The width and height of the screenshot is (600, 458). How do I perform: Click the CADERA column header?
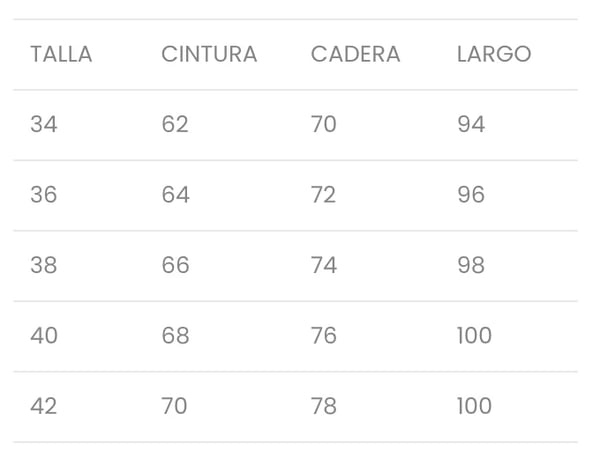(x=355, y=54)
